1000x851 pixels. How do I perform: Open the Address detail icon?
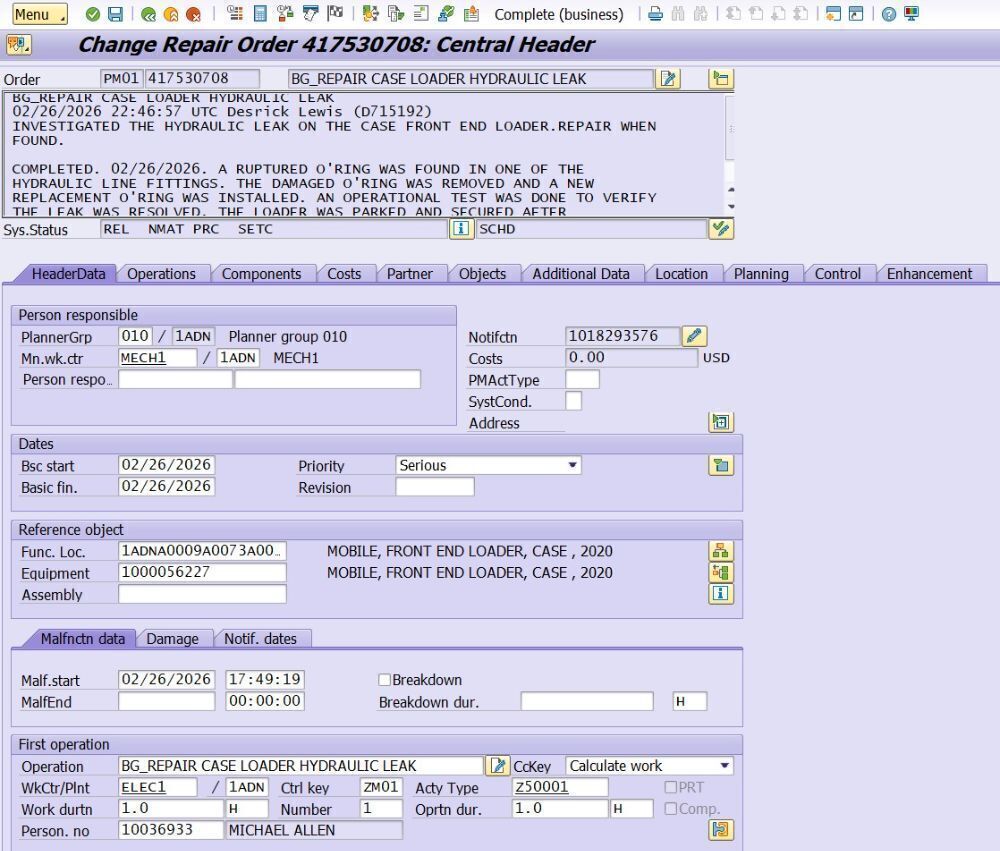[721, 422]
